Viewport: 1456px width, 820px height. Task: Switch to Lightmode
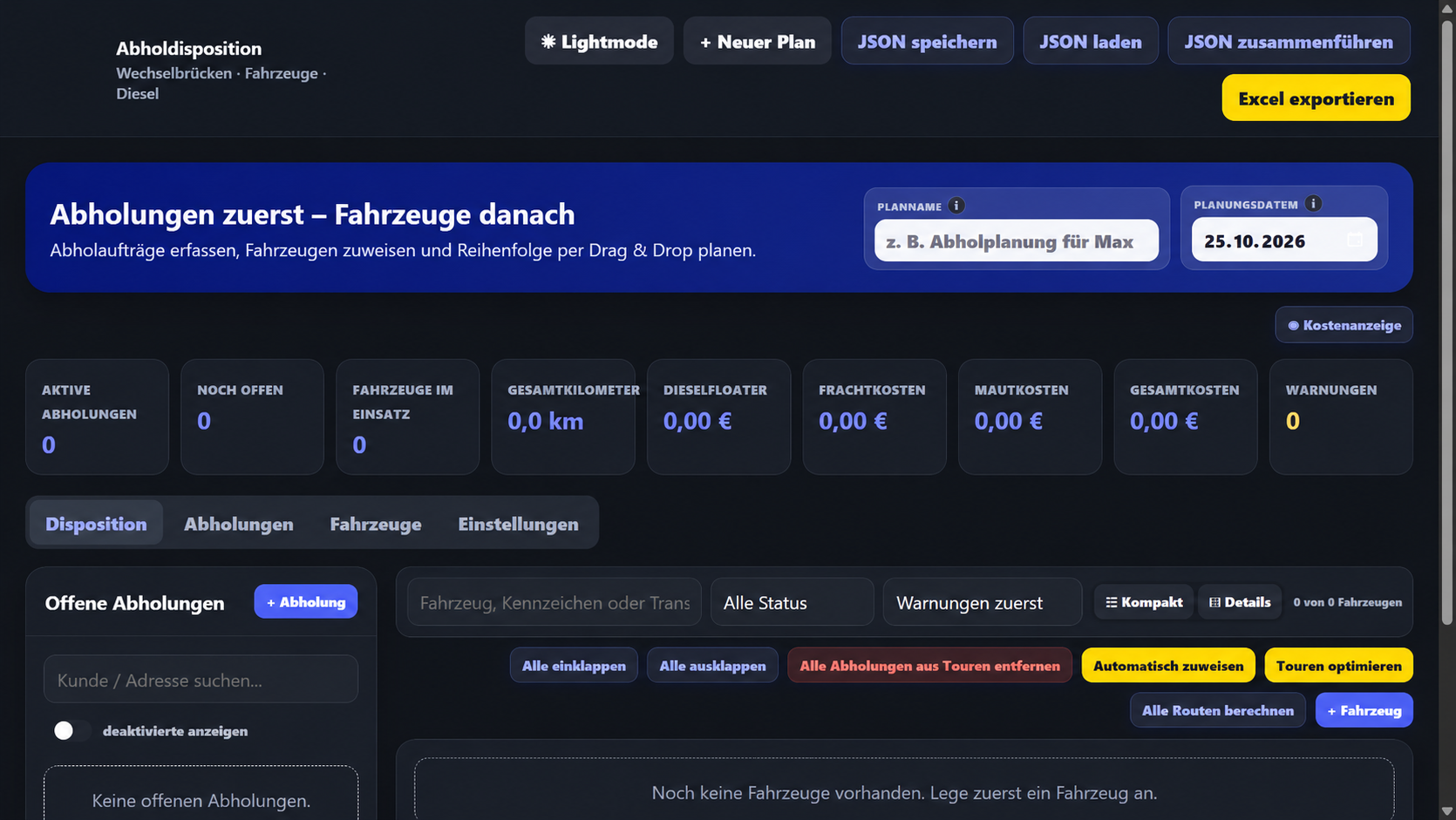[x=599, y=41]
